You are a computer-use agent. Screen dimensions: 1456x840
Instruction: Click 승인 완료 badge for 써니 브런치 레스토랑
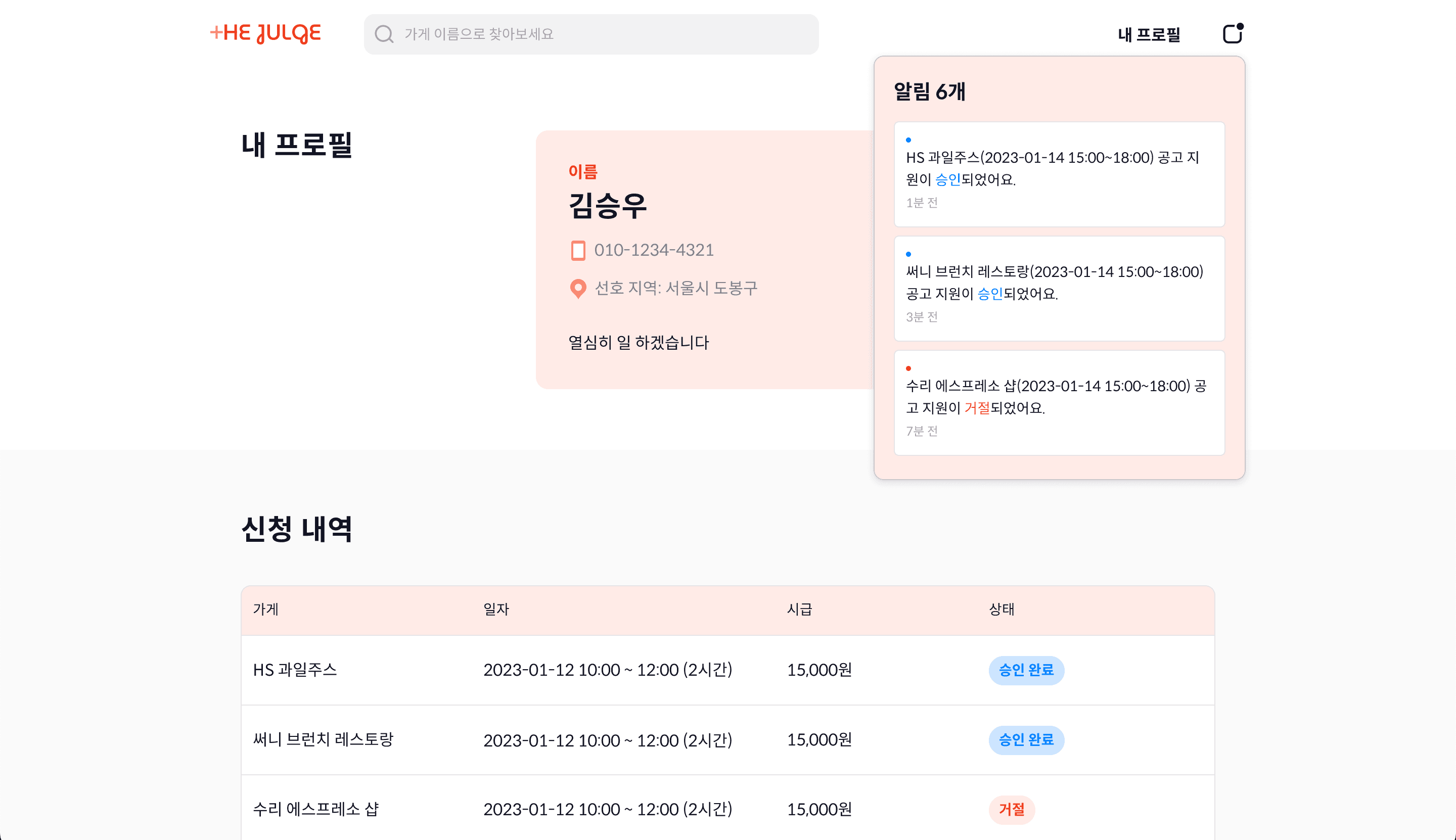1025,739
